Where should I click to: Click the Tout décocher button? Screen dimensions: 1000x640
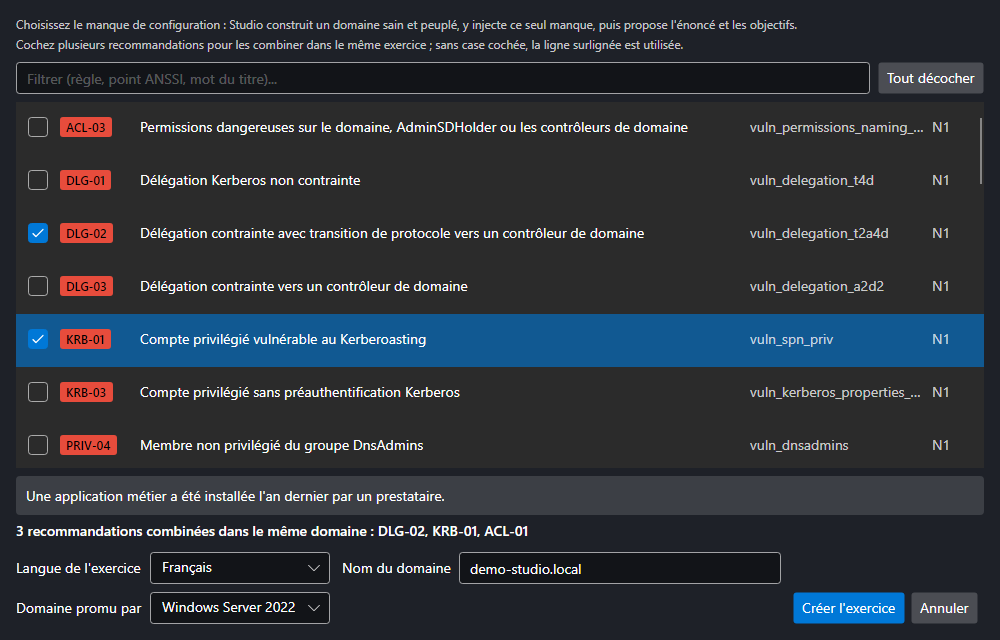tap(930, 78)
